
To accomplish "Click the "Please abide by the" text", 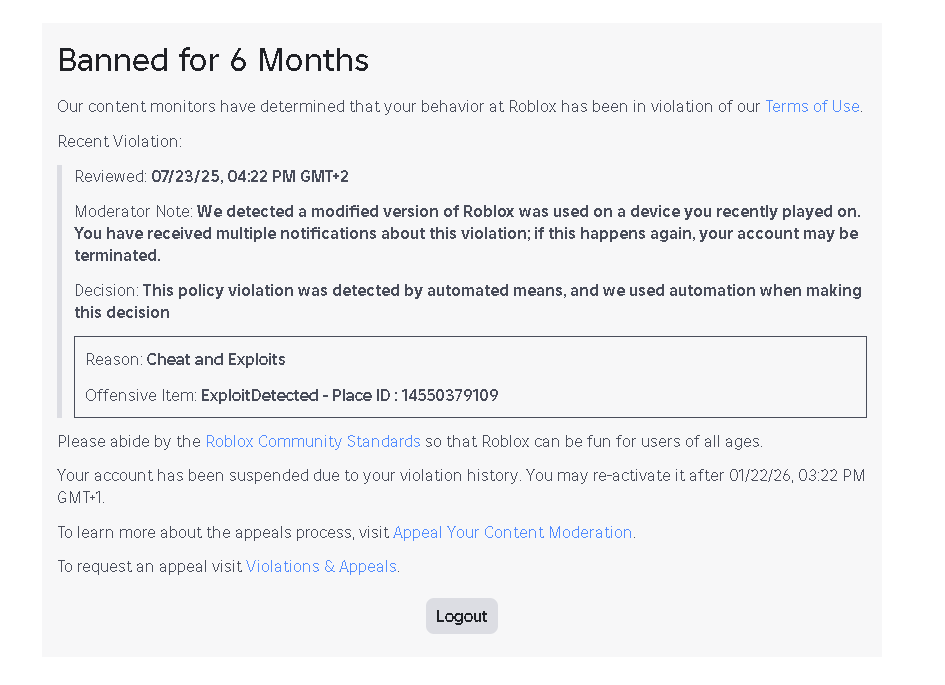I will (x=130, y=441).
